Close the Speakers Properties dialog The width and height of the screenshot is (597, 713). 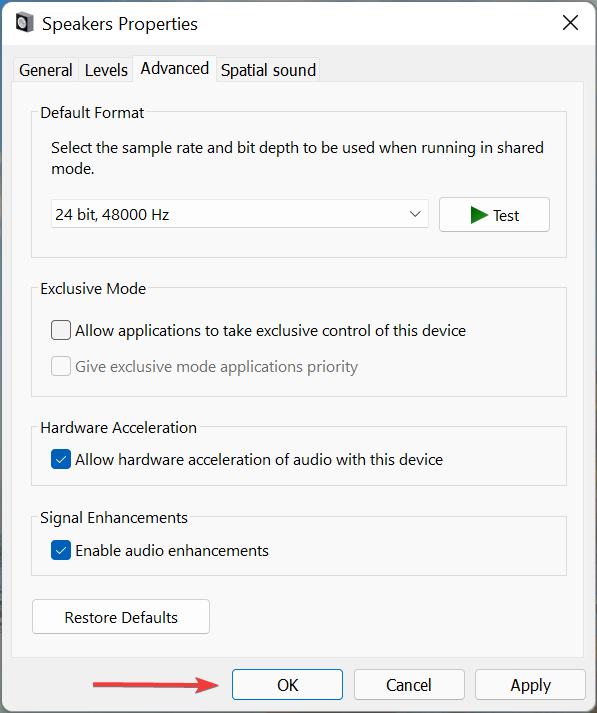click(x=570, y=22)
